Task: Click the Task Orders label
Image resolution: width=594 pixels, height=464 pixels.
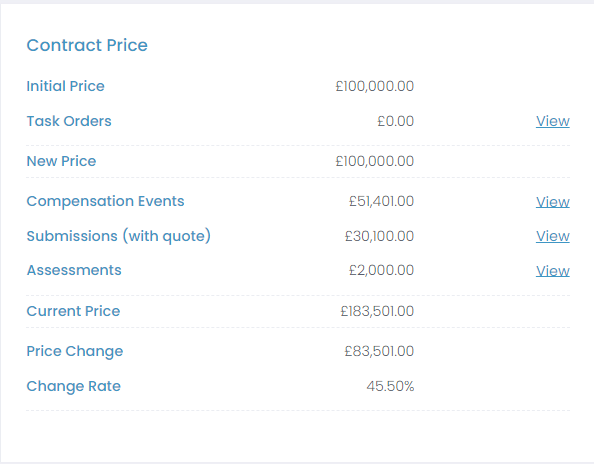Action: pyautogui.click(x=69, y=121)
